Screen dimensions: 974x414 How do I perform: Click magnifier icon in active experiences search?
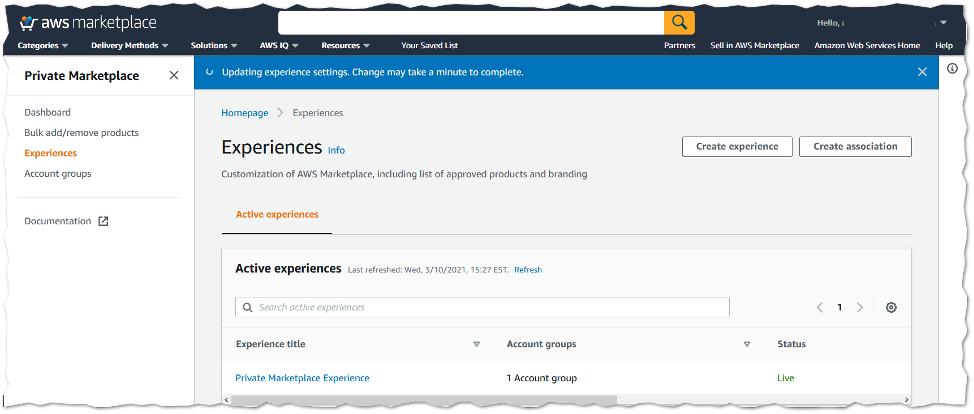[247, 307]
